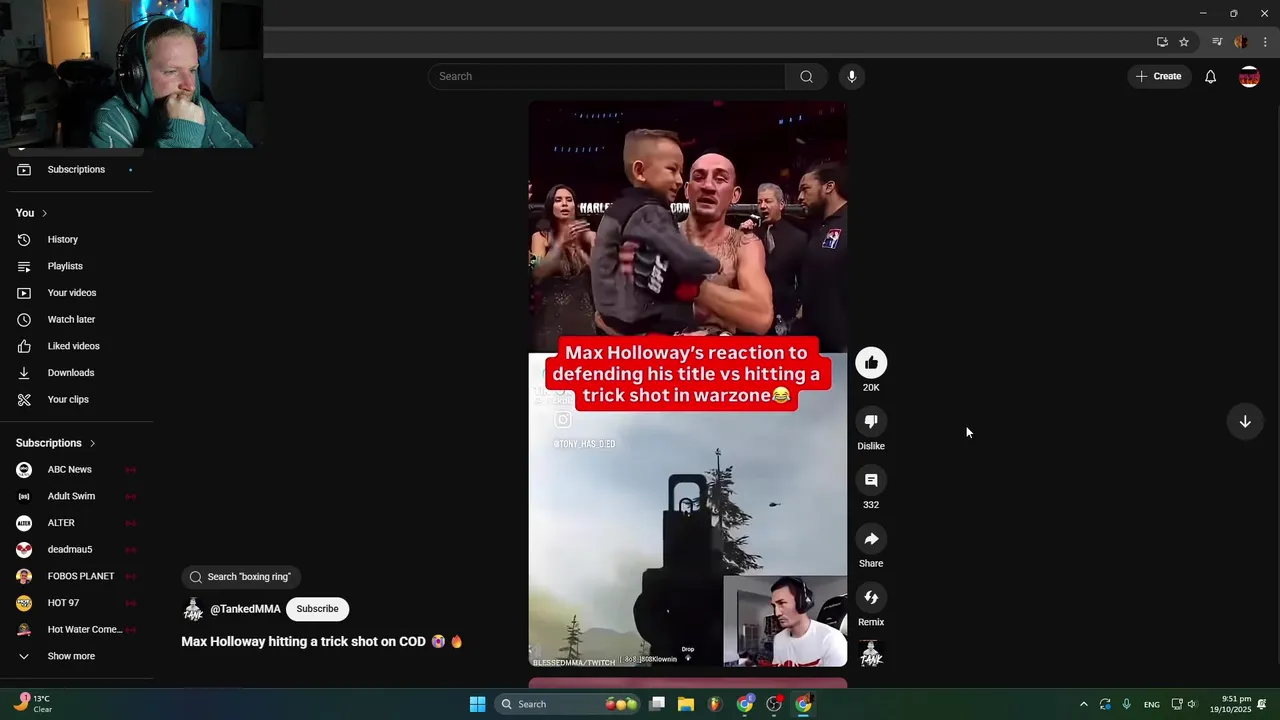Viewport: 1280px width, 720px height.
Task: Open HOT 97 channel
Action: pyautogui.click(x=76, y=603)
